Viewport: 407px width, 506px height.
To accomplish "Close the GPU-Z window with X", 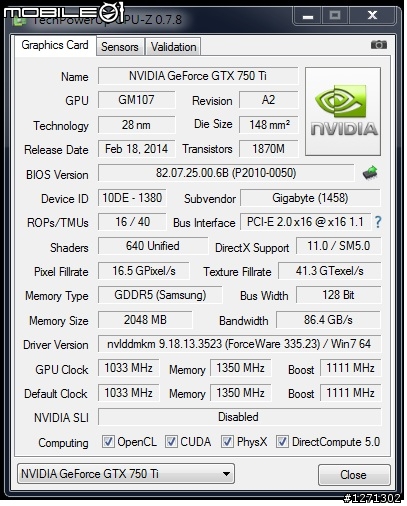I will (372, 15).
